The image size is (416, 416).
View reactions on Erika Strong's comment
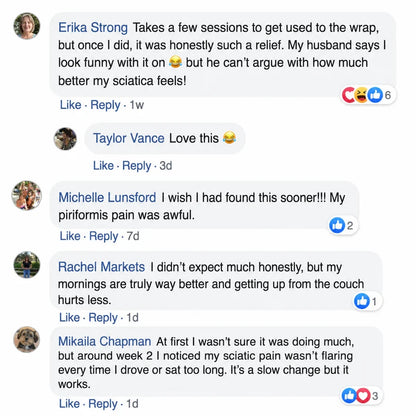coord(367,95)
